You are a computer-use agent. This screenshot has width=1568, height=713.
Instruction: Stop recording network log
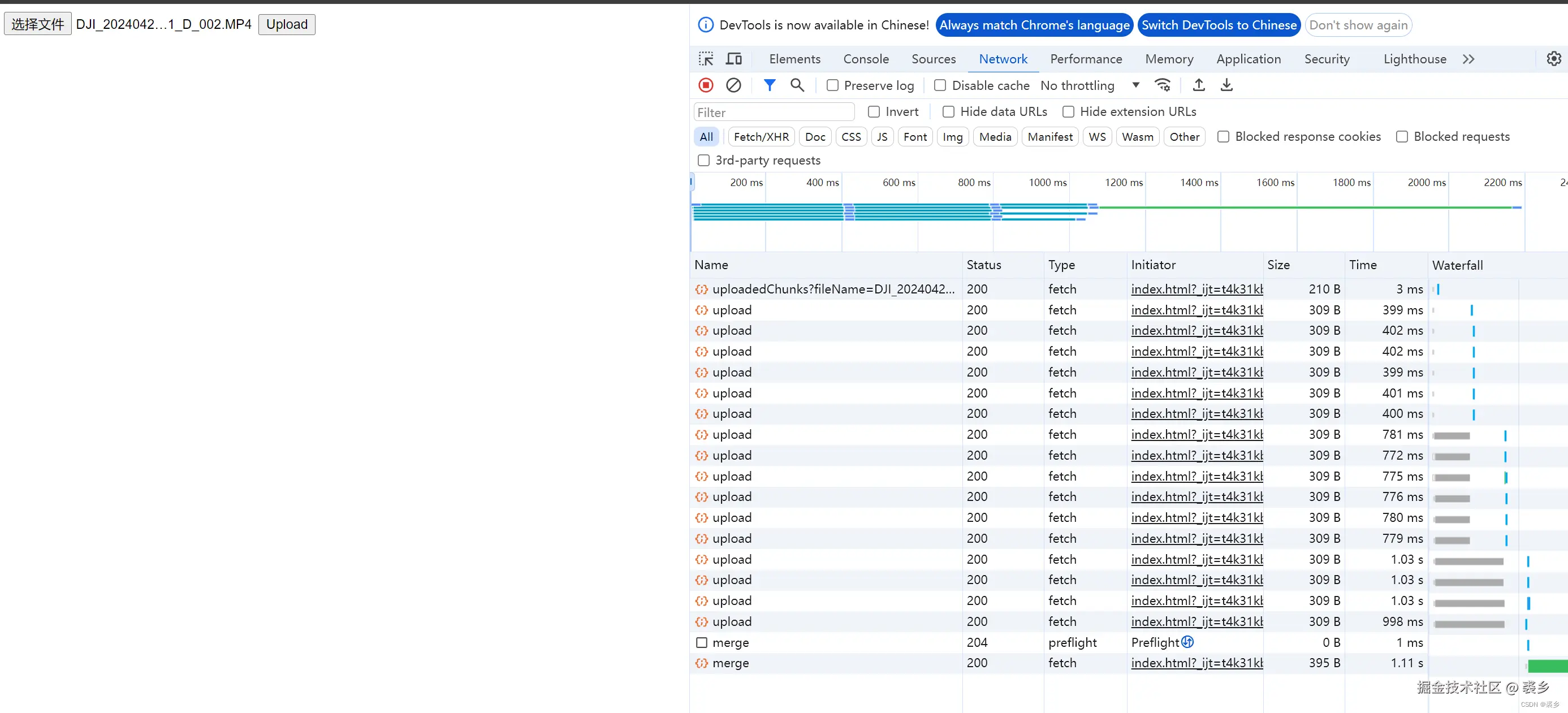point(706,85)
